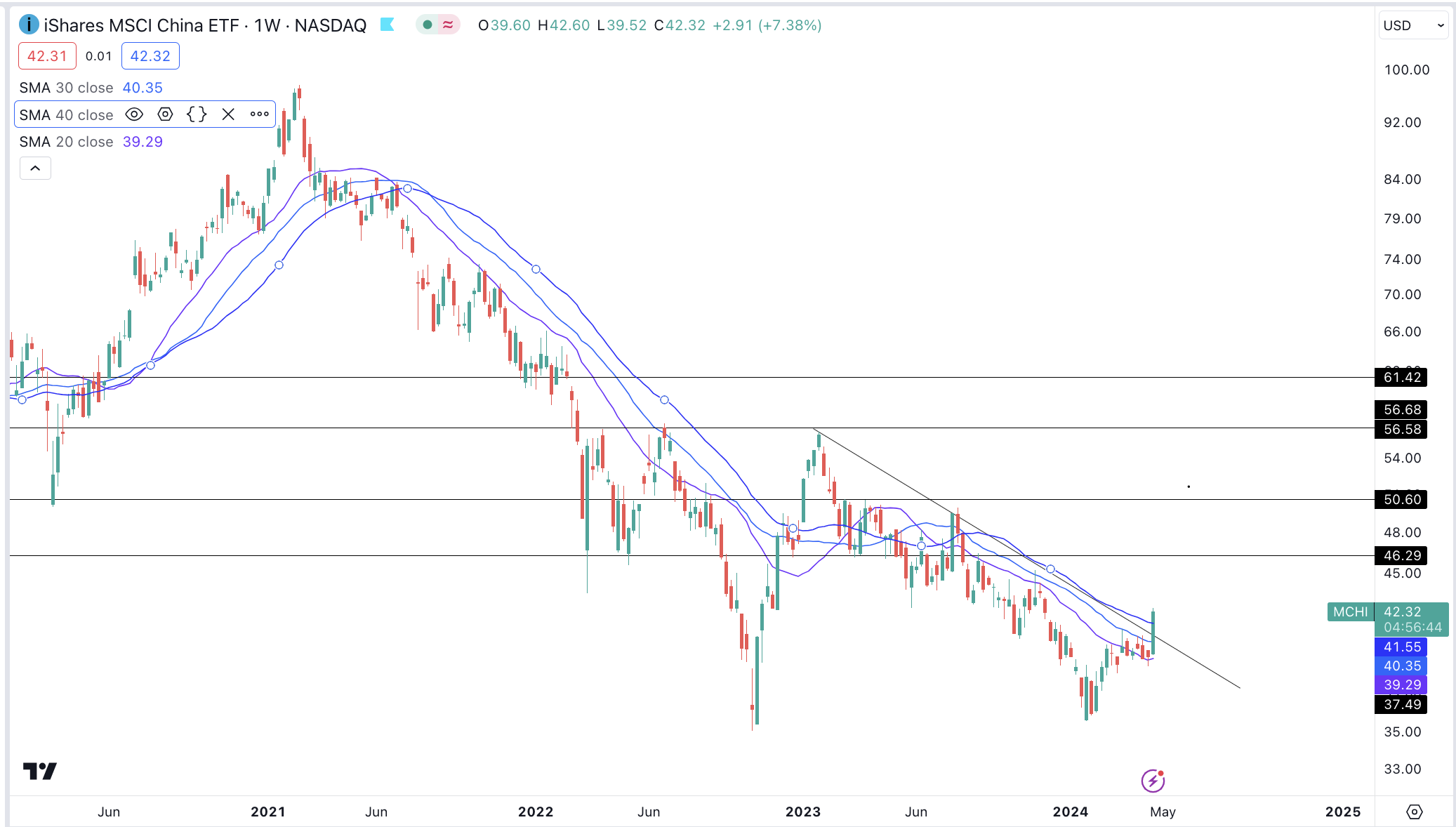Click the MCHI price label on the price axis
Image resolution: width=1456 pixels, height=827 pixels.
[1349, 612]
